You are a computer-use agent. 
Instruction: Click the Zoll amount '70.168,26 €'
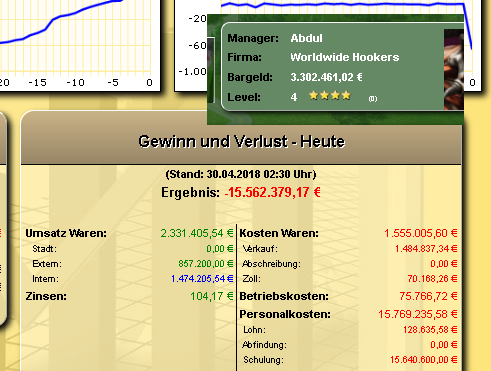pos(432,279)
